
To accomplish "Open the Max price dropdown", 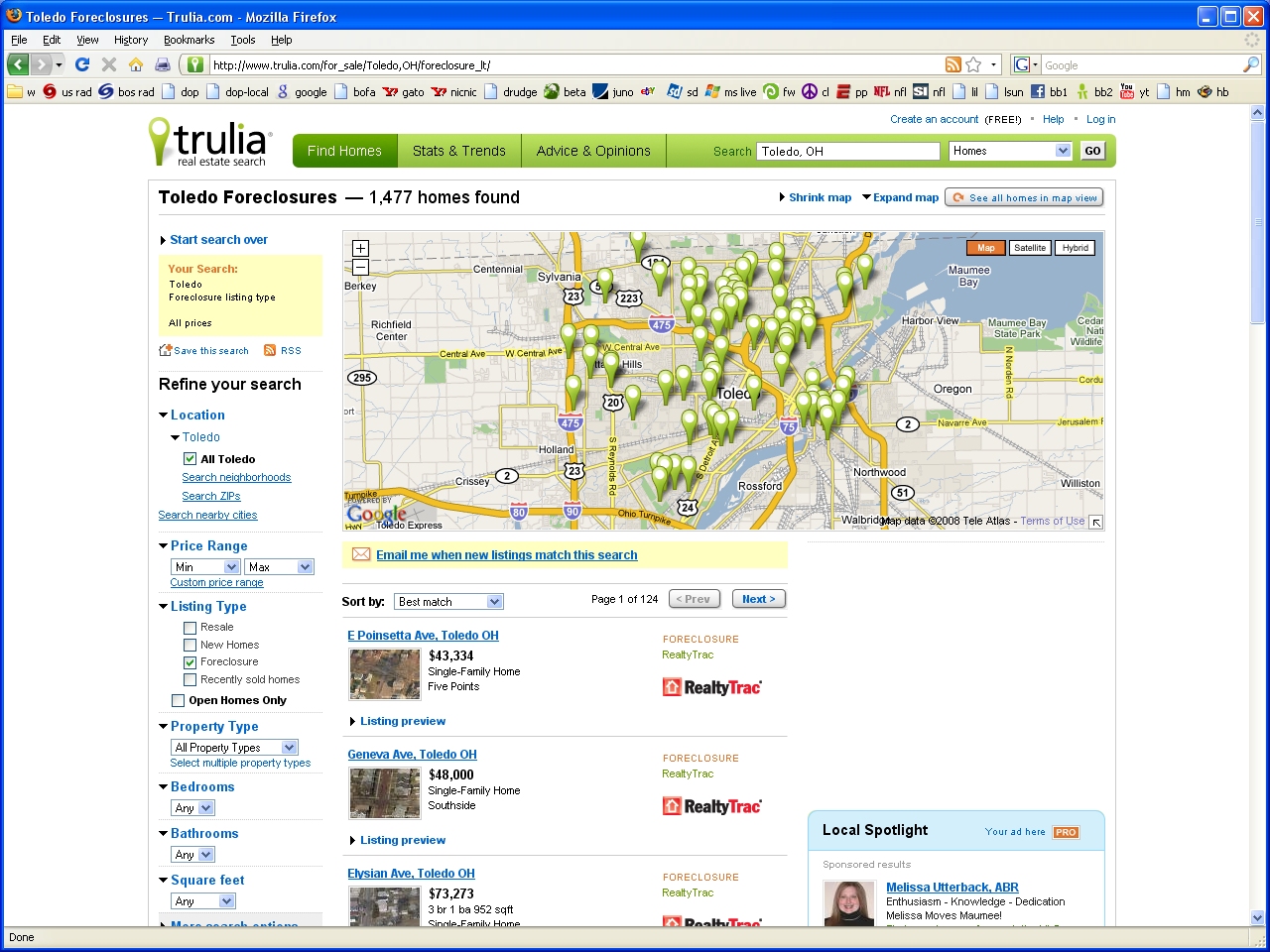I will (279, 567).
